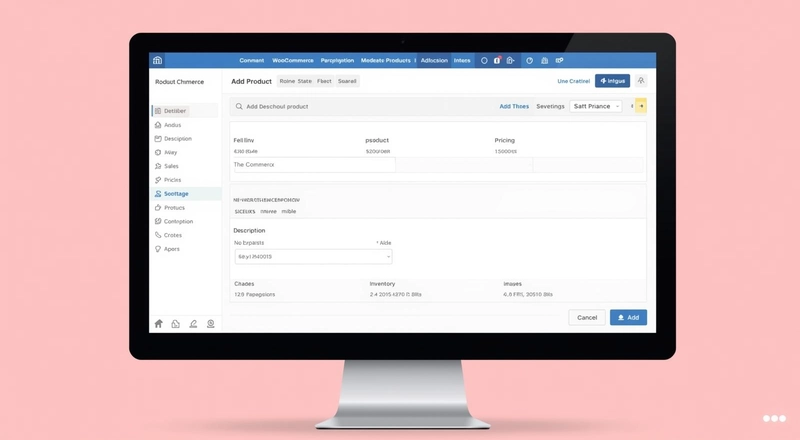Expand the dropdown under No Erpaists

(313, 257)
